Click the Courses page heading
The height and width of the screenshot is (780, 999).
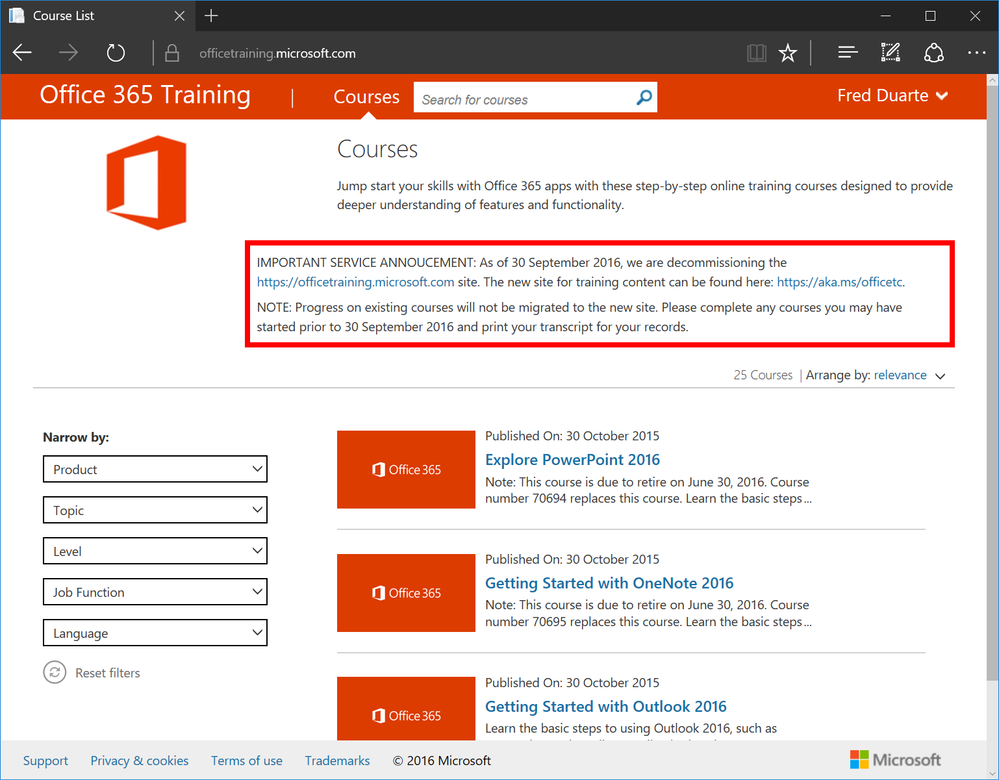pyautogui.click(x=377, y=149)
